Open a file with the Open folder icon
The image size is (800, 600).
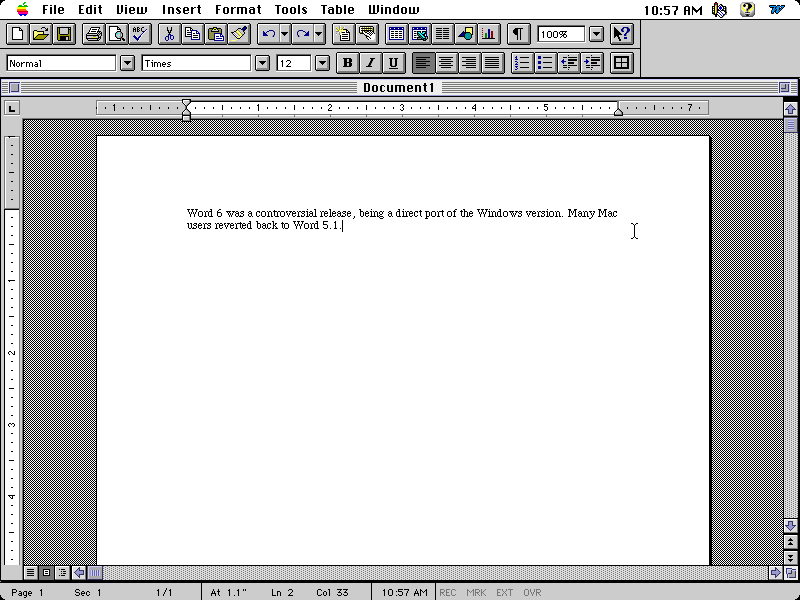pyautogui.click(x=41, y=34)
